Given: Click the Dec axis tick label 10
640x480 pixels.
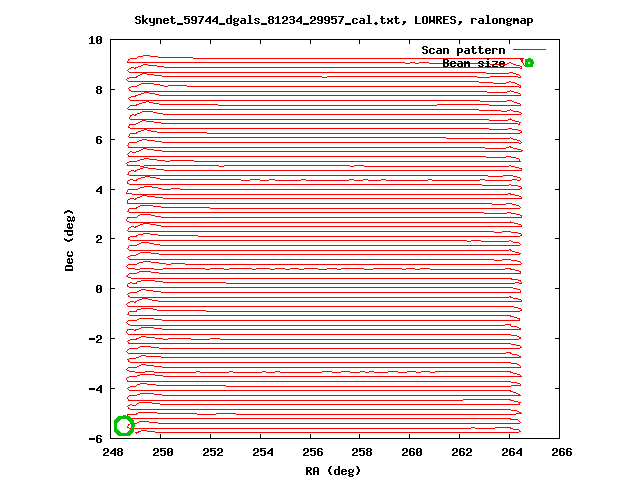Looking at the screenshot, I should click(x=95, y=40).
